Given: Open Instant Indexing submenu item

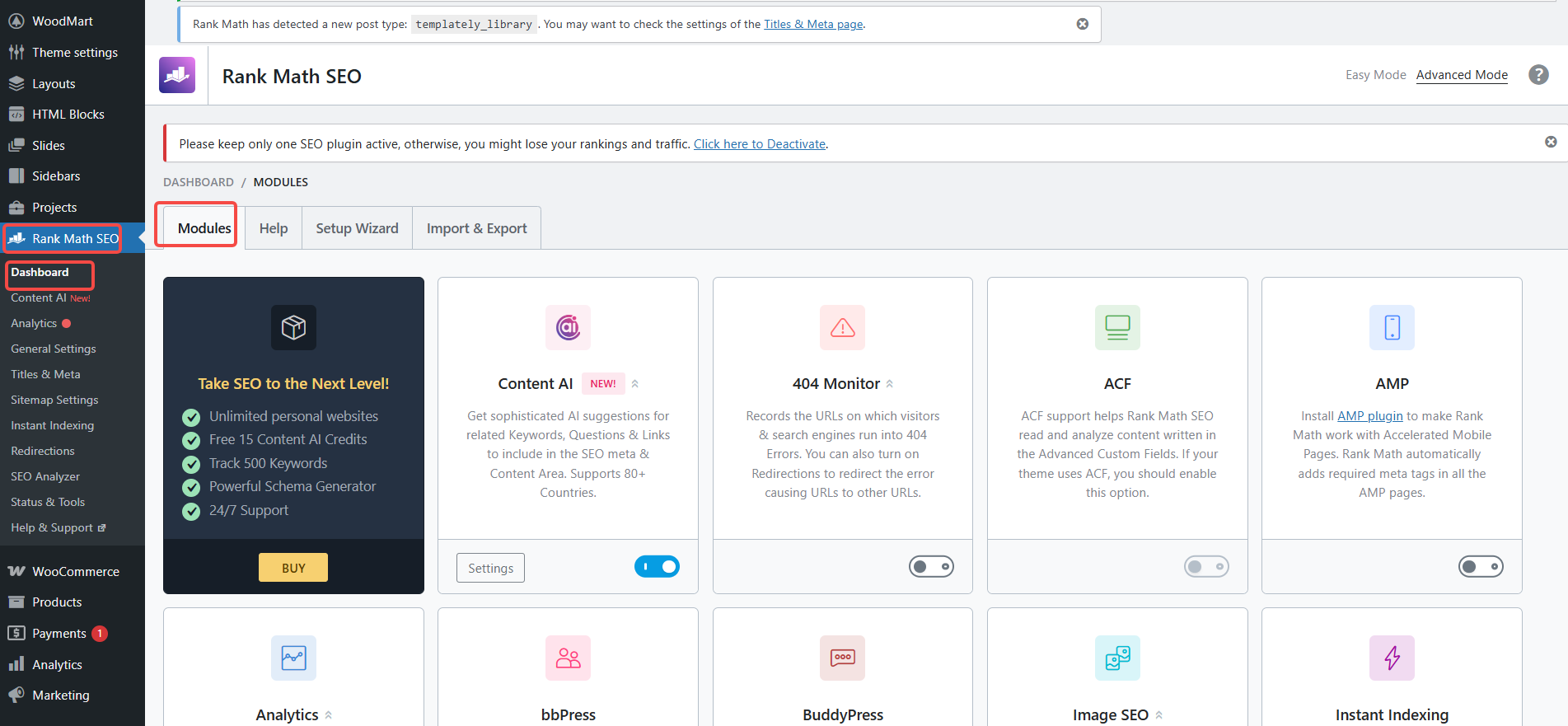Looking at the screenshot, I should [x=52, y=425].
